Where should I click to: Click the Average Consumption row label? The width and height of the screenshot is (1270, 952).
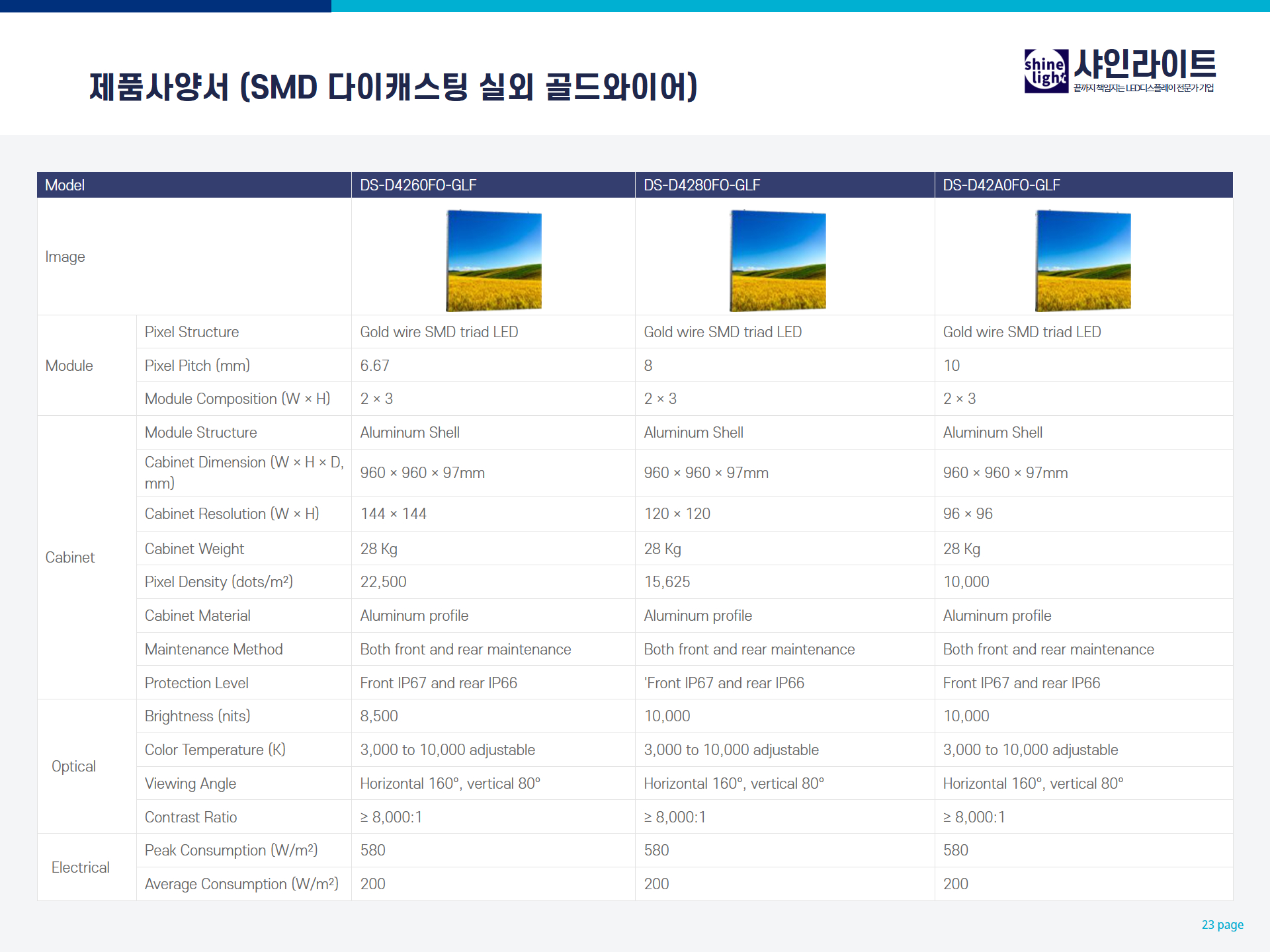click(241, 884)
